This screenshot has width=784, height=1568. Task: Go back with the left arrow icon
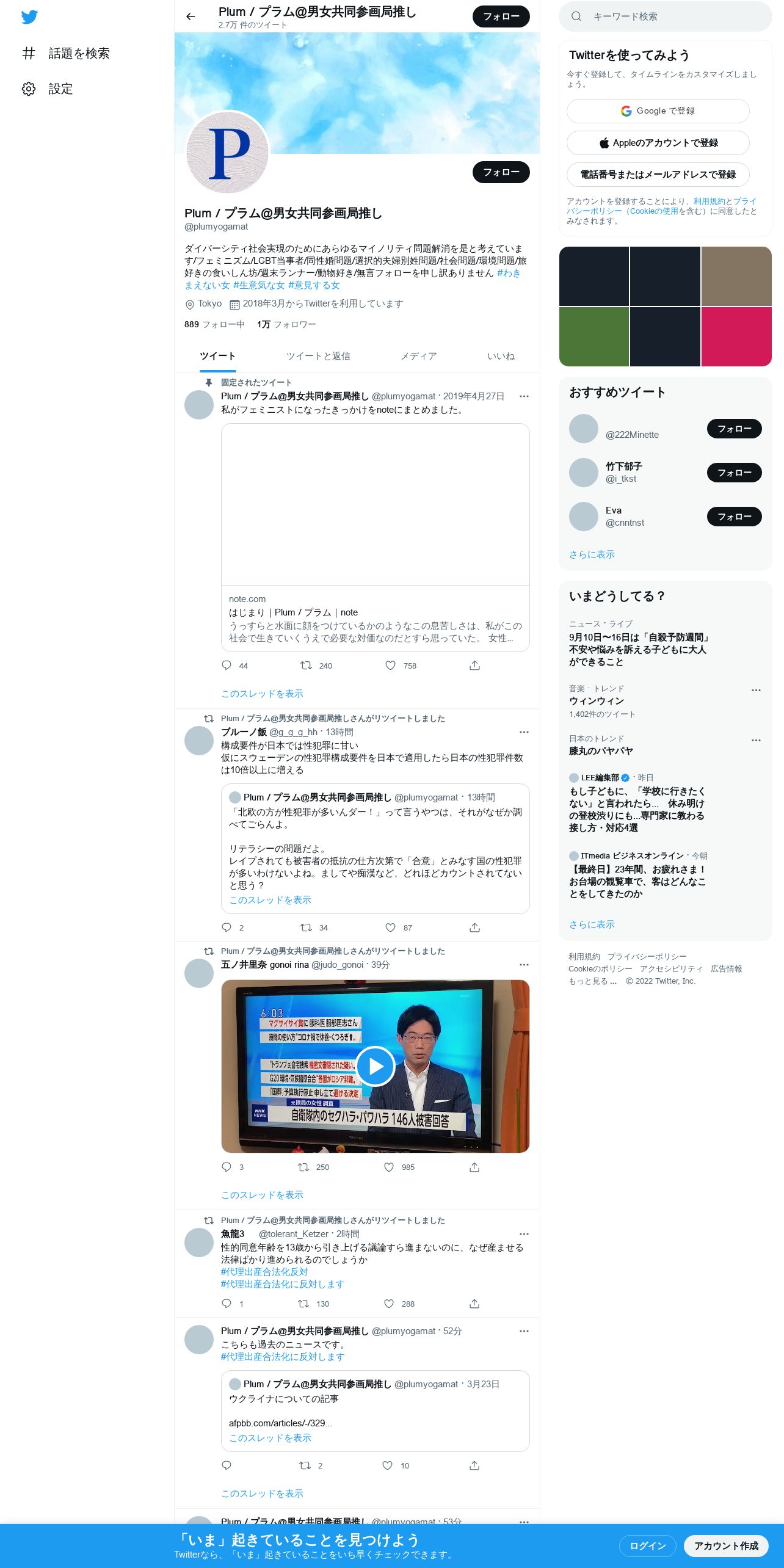tap(191, 16)
